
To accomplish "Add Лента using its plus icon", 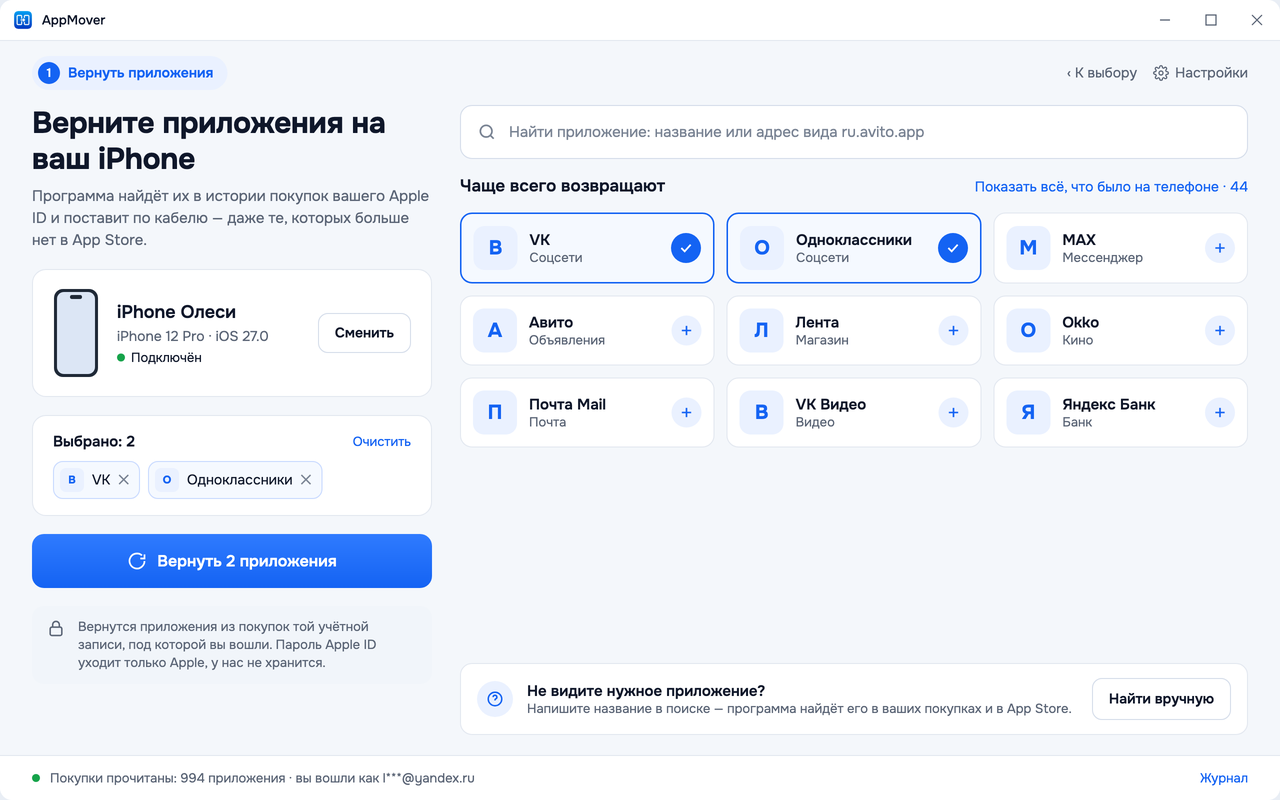I will pos(953,330).
